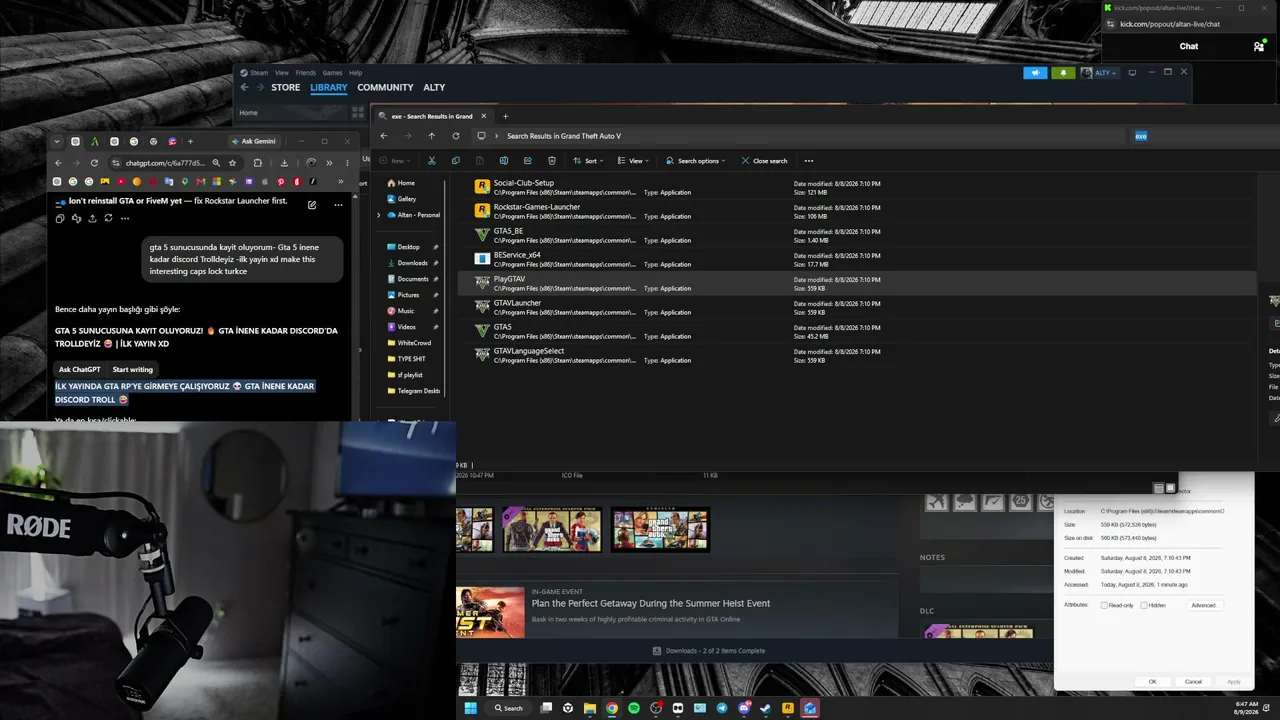The image size is (1280, 720).
Task: Expand hidden Chrome toolbar extensions chevron
Action: point(328,163)
